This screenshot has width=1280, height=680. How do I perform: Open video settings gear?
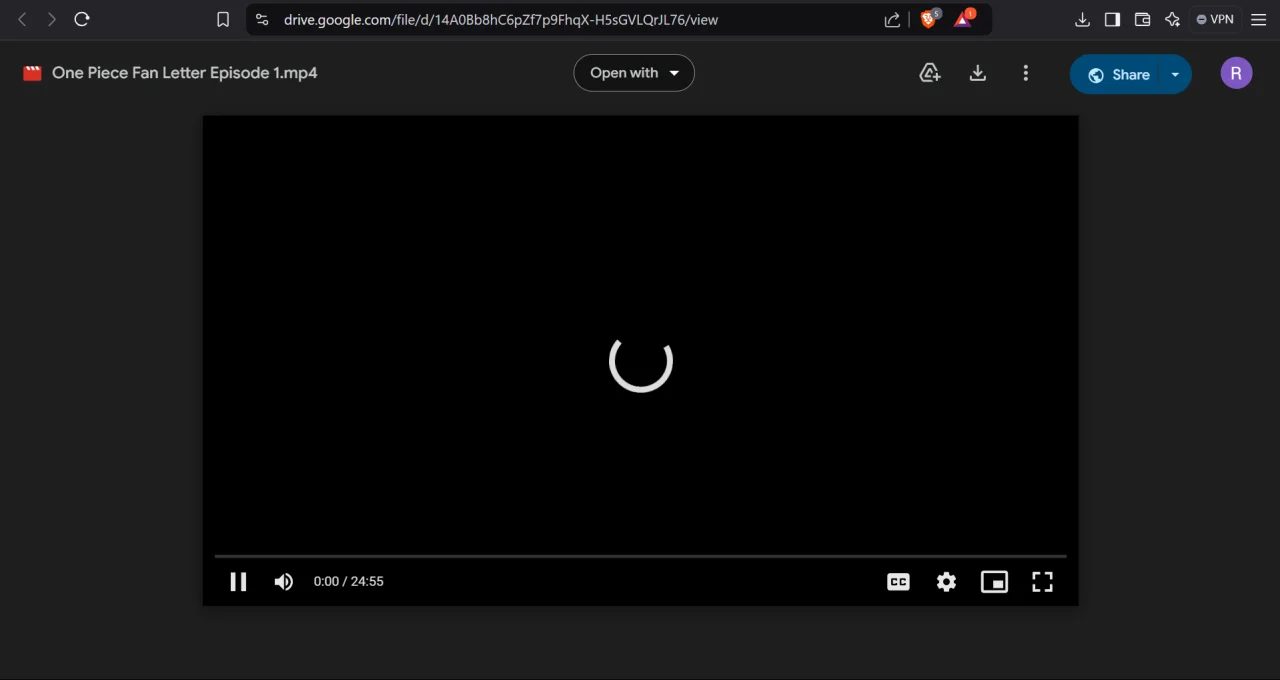point(946,581)
